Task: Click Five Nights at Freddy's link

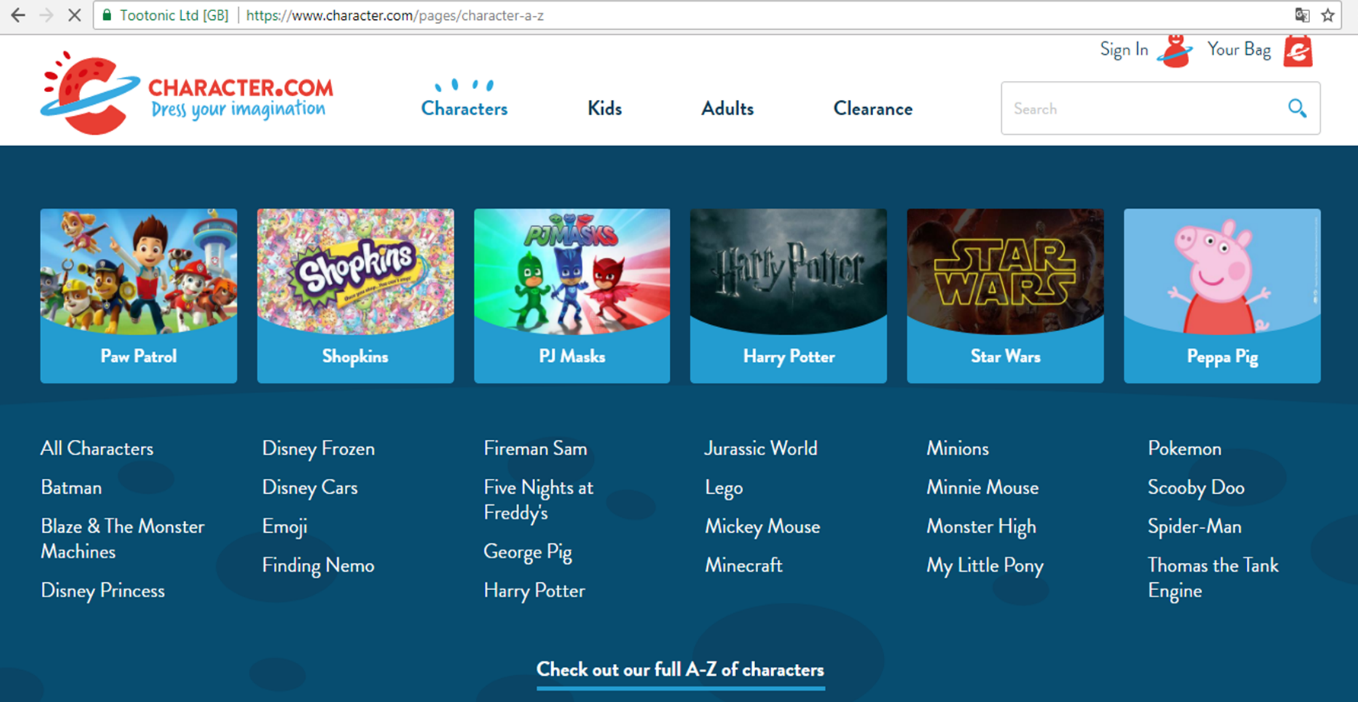Action: point(538,500)
